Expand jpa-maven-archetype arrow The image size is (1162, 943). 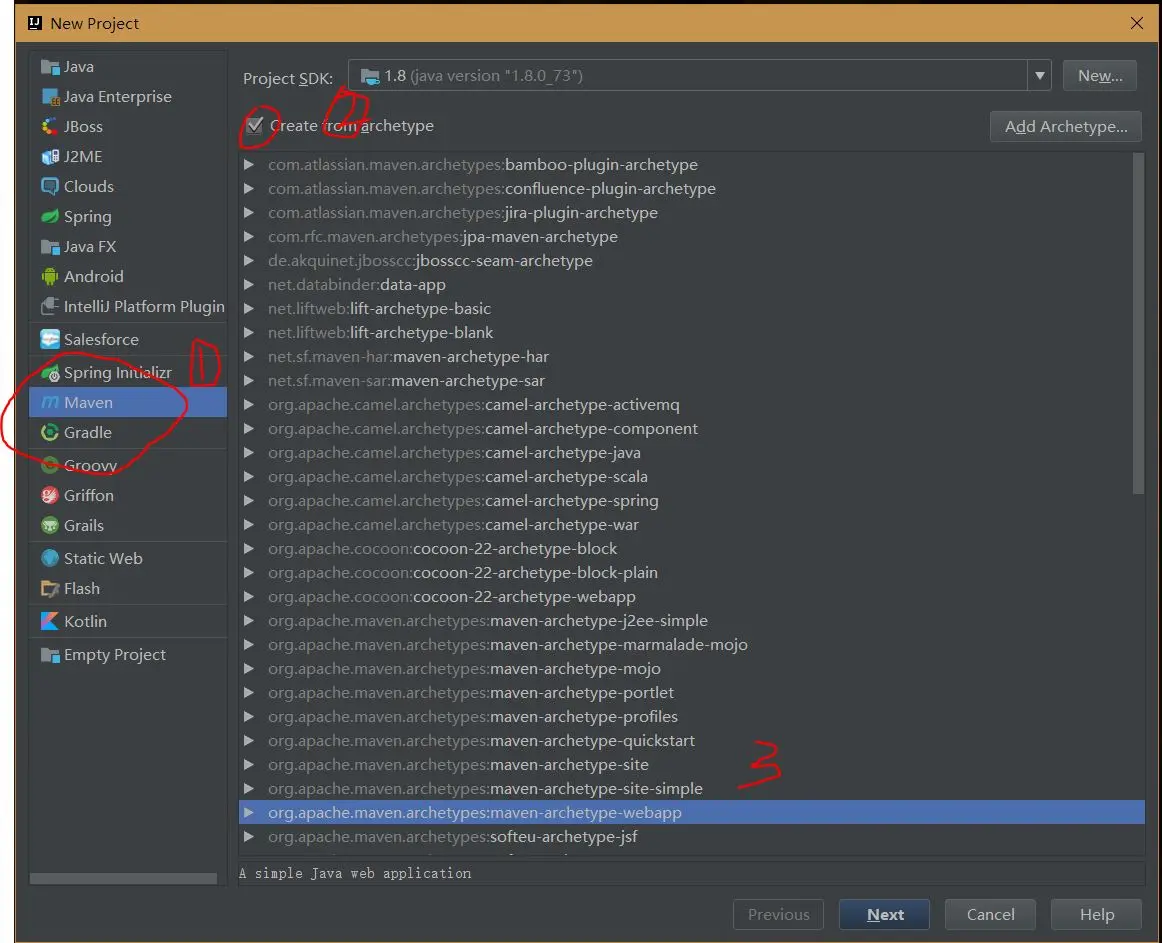tap(249, 236)
